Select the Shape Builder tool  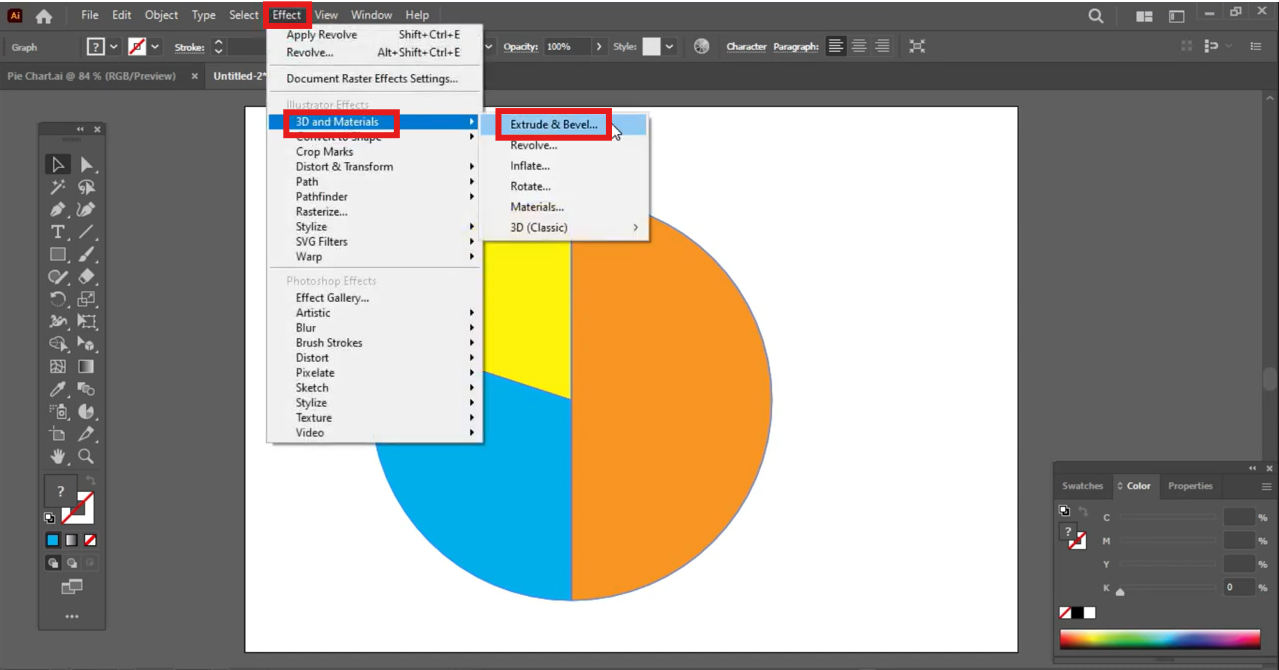(x=58, y=344)
